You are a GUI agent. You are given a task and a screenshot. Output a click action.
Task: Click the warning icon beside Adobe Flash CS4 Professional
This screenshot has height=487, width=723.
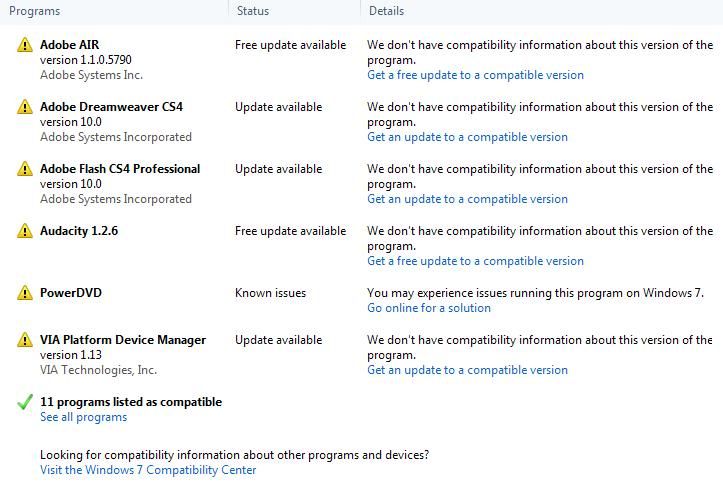tap(25, 169)
